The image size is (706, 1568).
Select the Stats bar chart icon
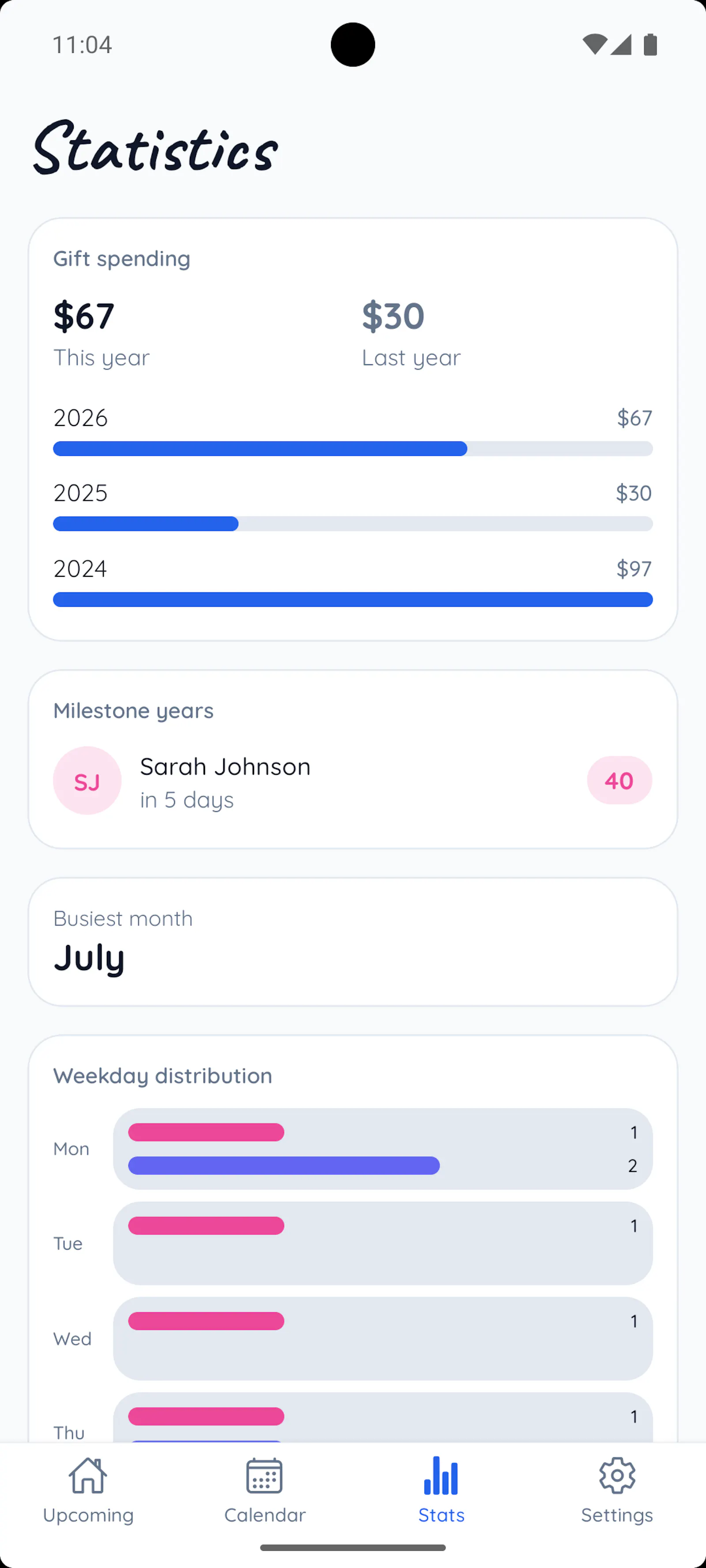tap(441, 1475)
